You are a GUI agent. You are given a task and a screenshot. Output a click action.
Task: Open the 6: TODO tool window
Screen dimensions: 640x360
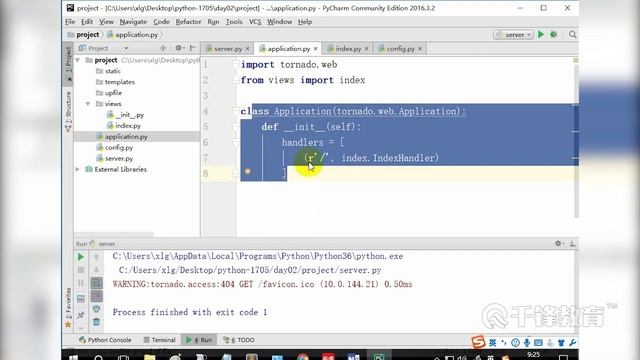pos(239,340)
